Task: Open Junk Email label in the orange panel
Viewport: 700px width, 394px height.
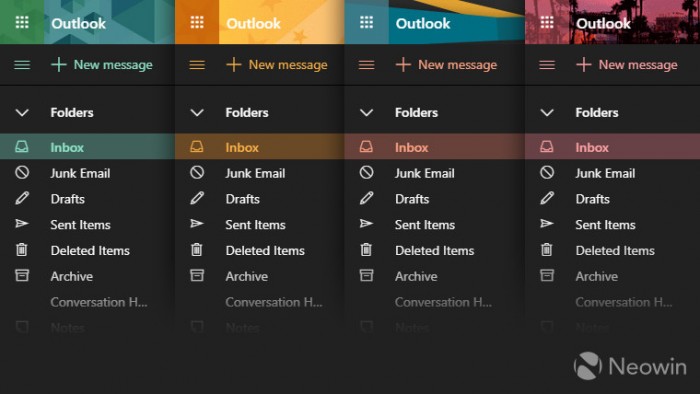Action: click(x=255, y=173)
